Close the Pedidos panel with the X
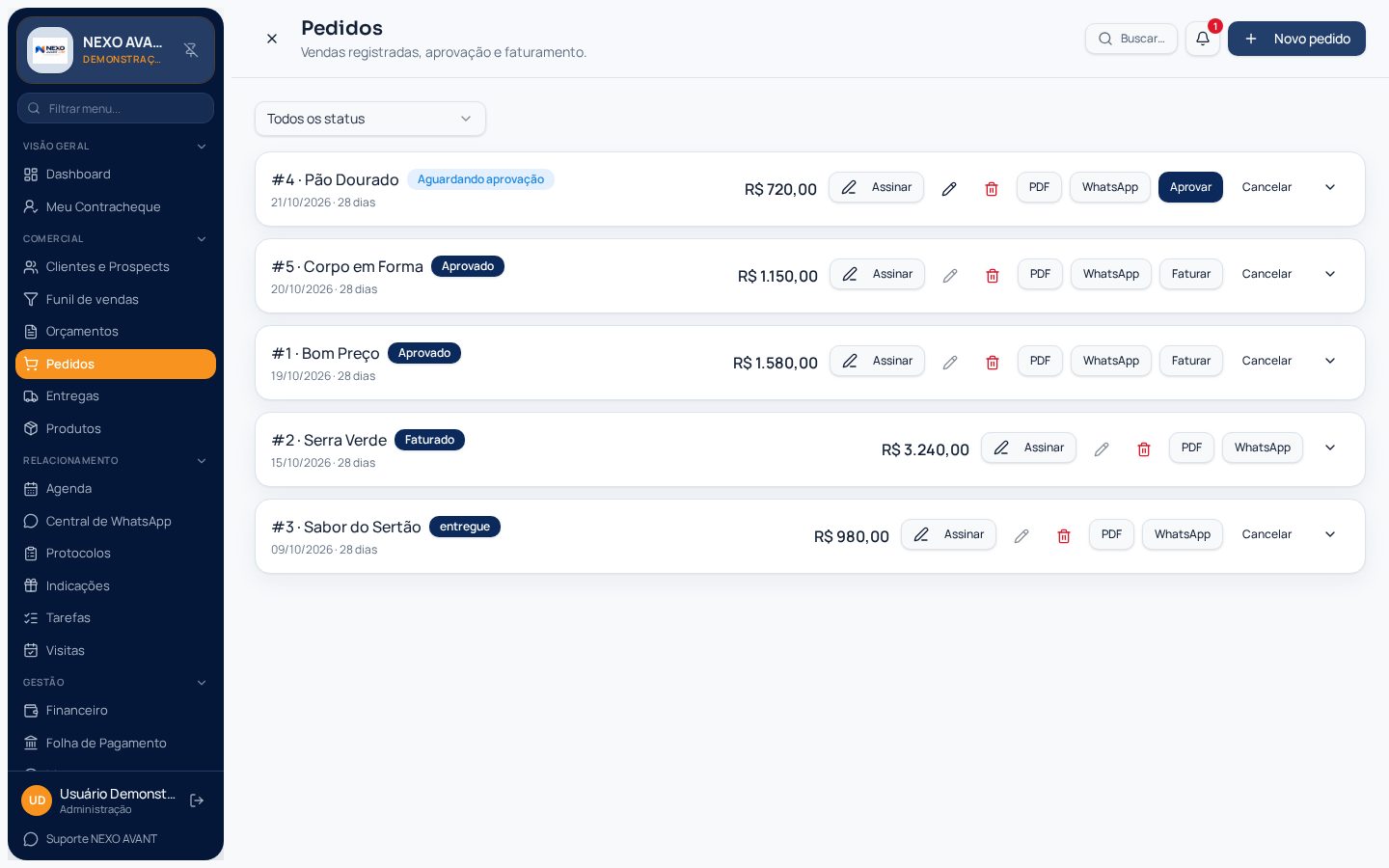The image size is (1389, 868). tap(272, 39)
